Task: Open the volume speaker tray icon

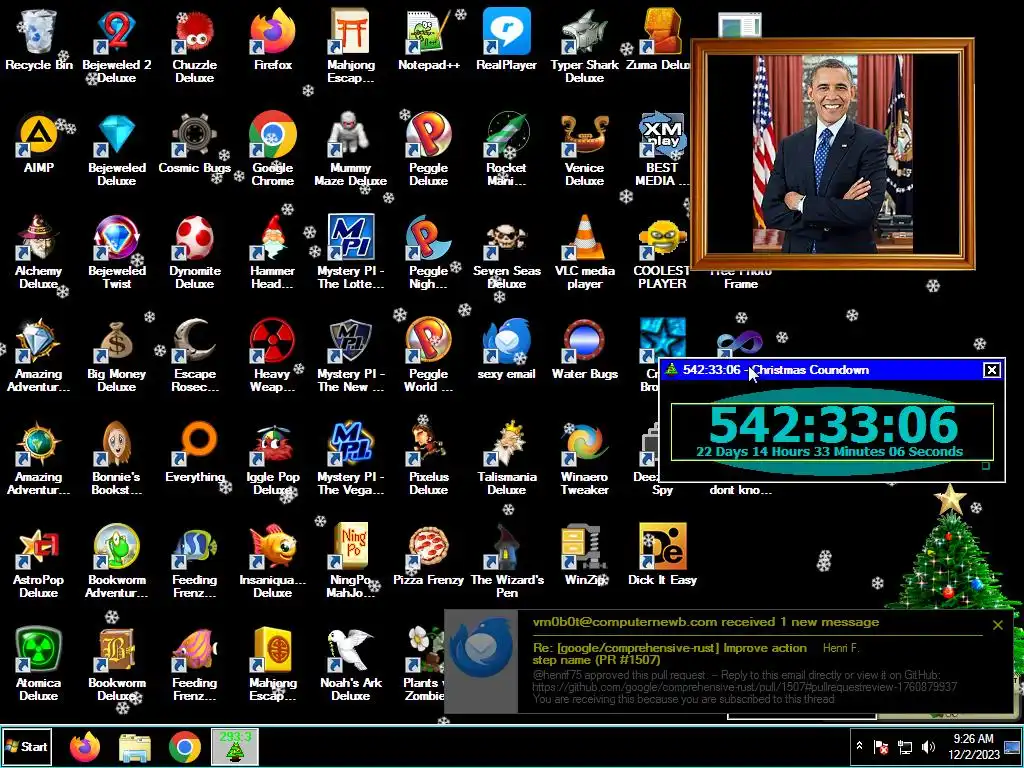Action: [927, 746]
